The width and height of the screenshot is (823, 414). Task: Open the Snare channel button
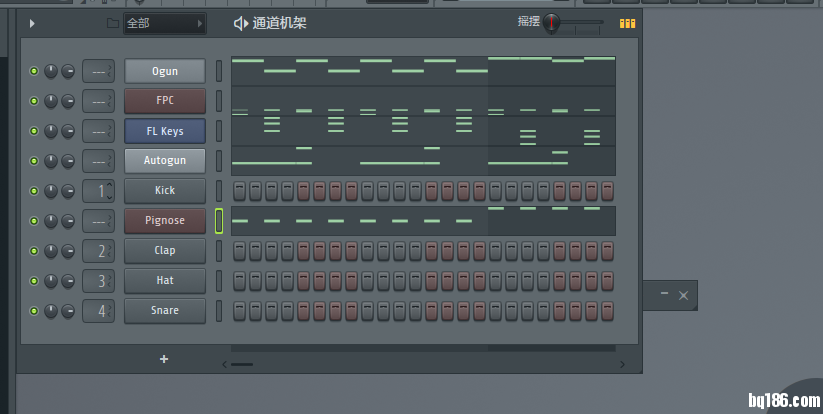(x=165, y=310)
